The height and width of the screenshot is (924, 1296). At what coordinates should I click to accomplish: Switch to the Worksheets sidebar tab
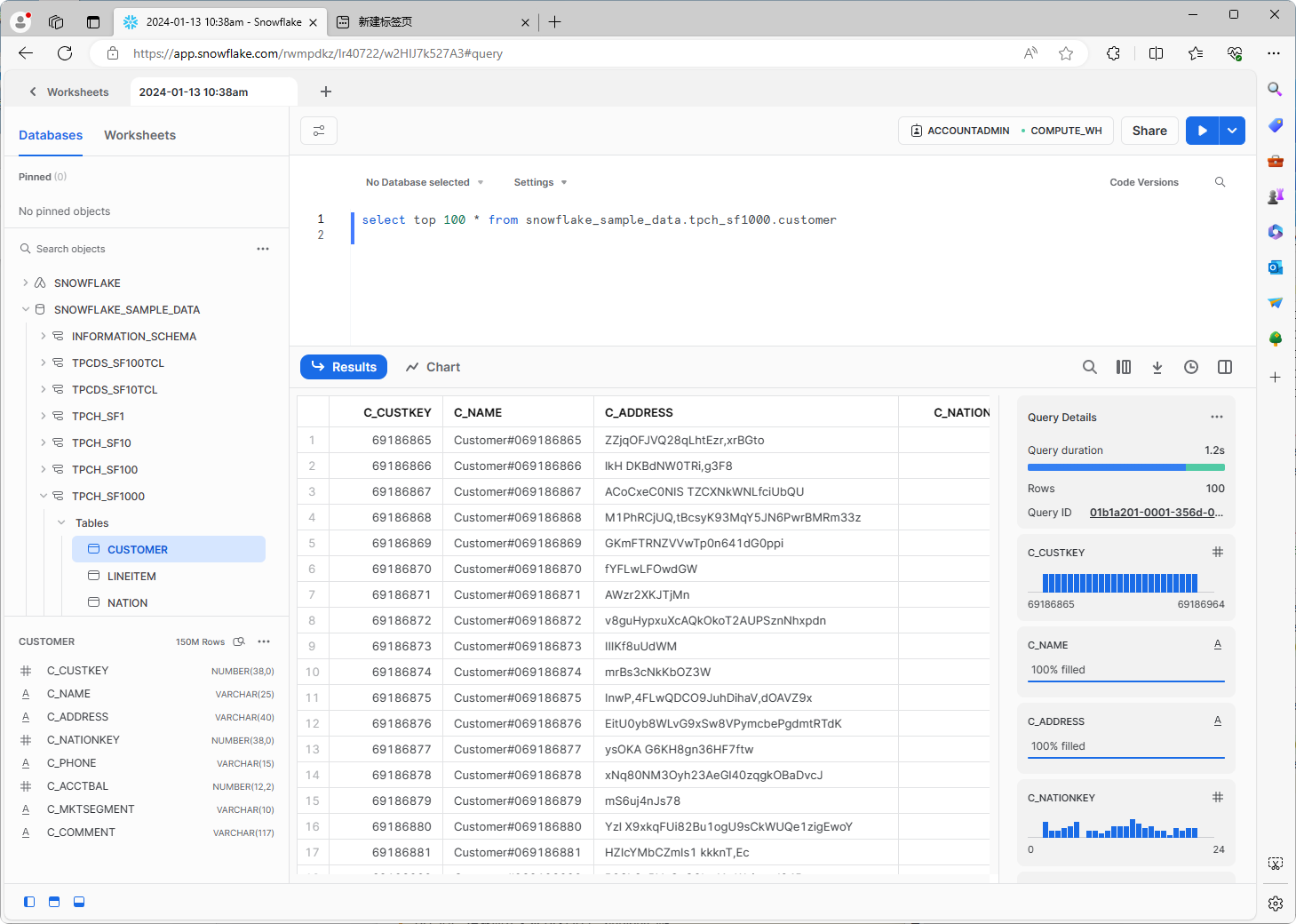(139, 135)
